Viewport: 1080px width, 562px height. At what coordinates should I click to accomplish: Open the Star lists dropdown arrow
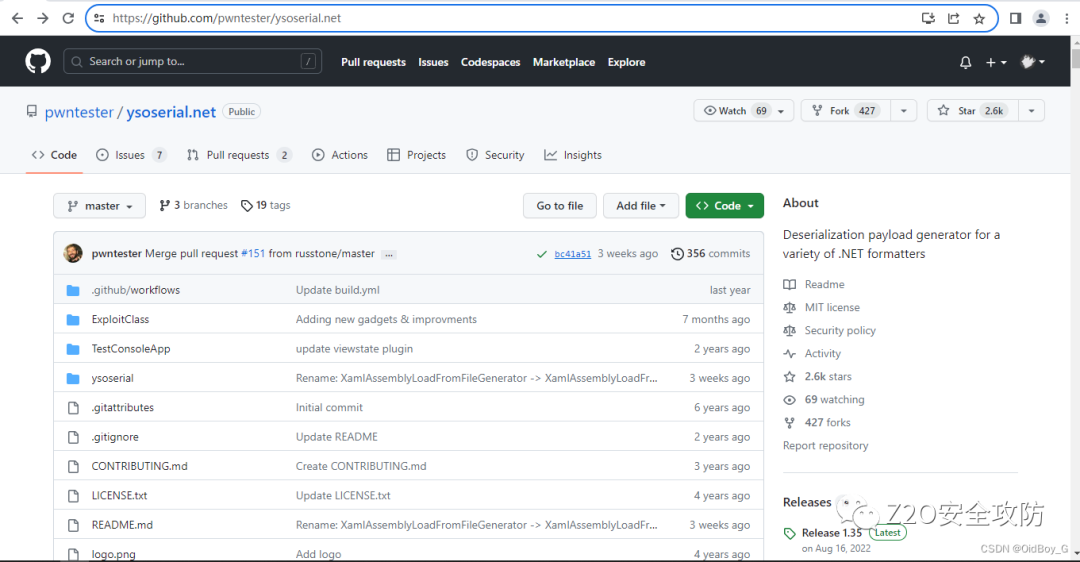pyautogui.click(x=1031, y=111)
